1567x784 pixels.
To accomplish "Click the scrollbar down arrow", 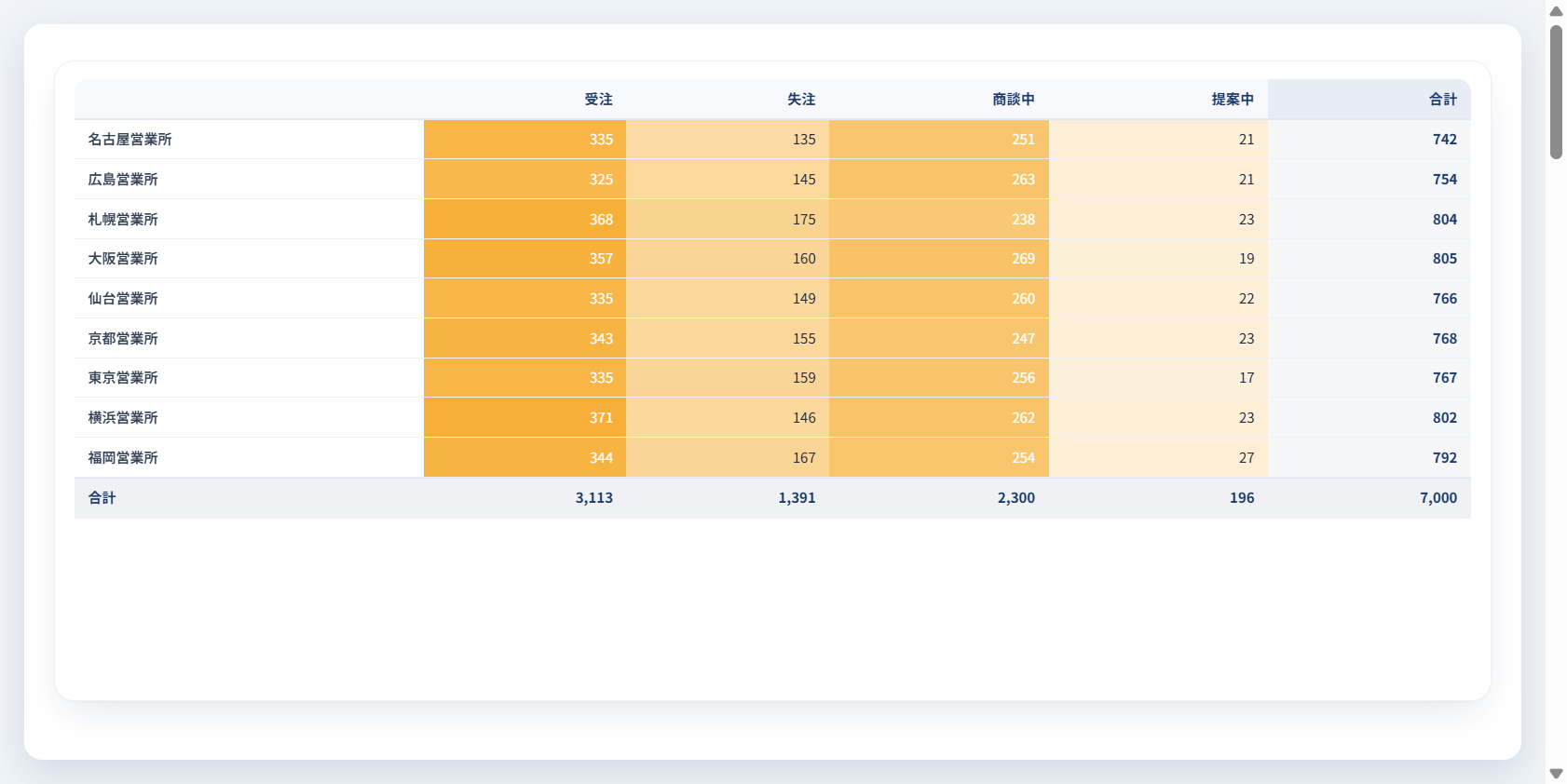I will 1556,774.
